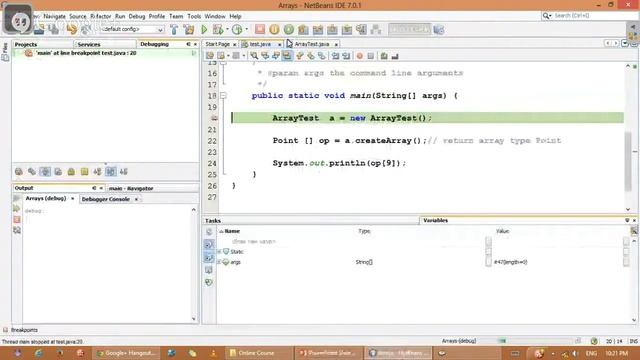
Task: Click the ENG language indicator in tray
Action: pyautogui.click(x=591, y=353)
